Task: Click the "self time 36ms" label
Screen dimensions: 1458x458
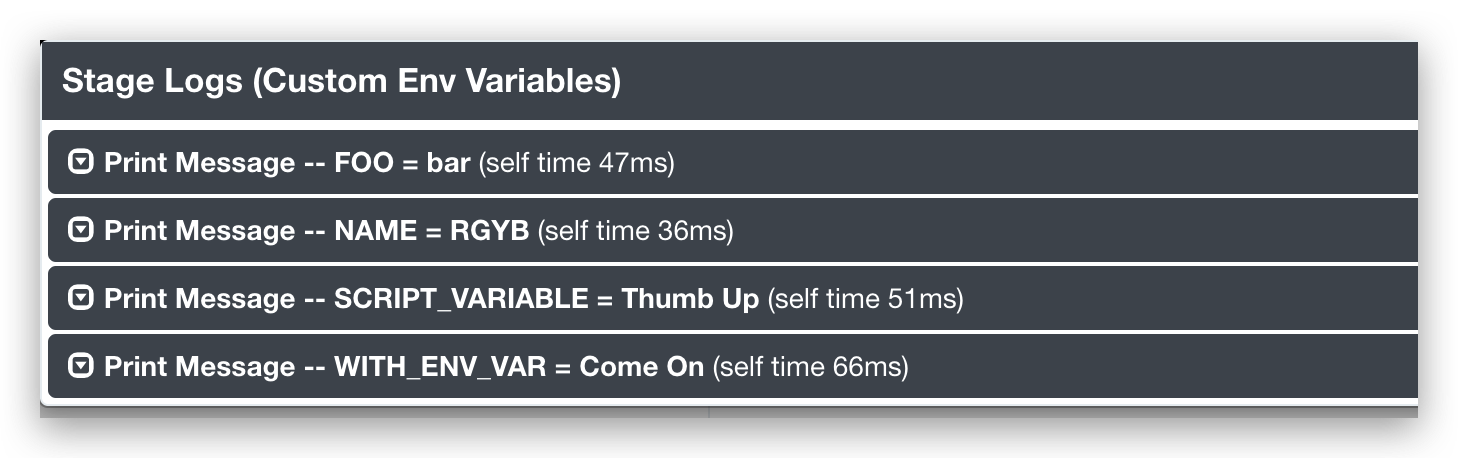Action: (x=636, y=231)
